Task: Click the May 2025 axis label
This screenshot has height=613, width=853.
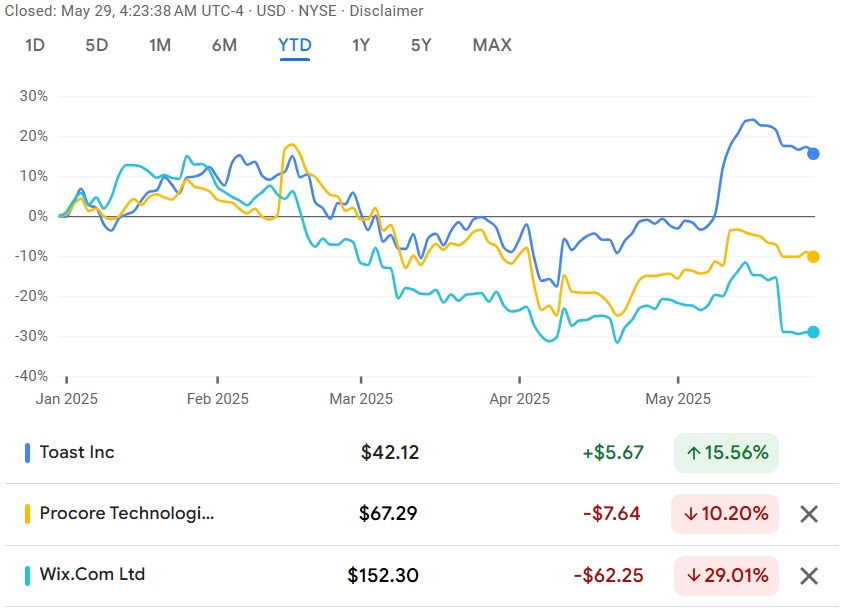Action: pos(678,399)
